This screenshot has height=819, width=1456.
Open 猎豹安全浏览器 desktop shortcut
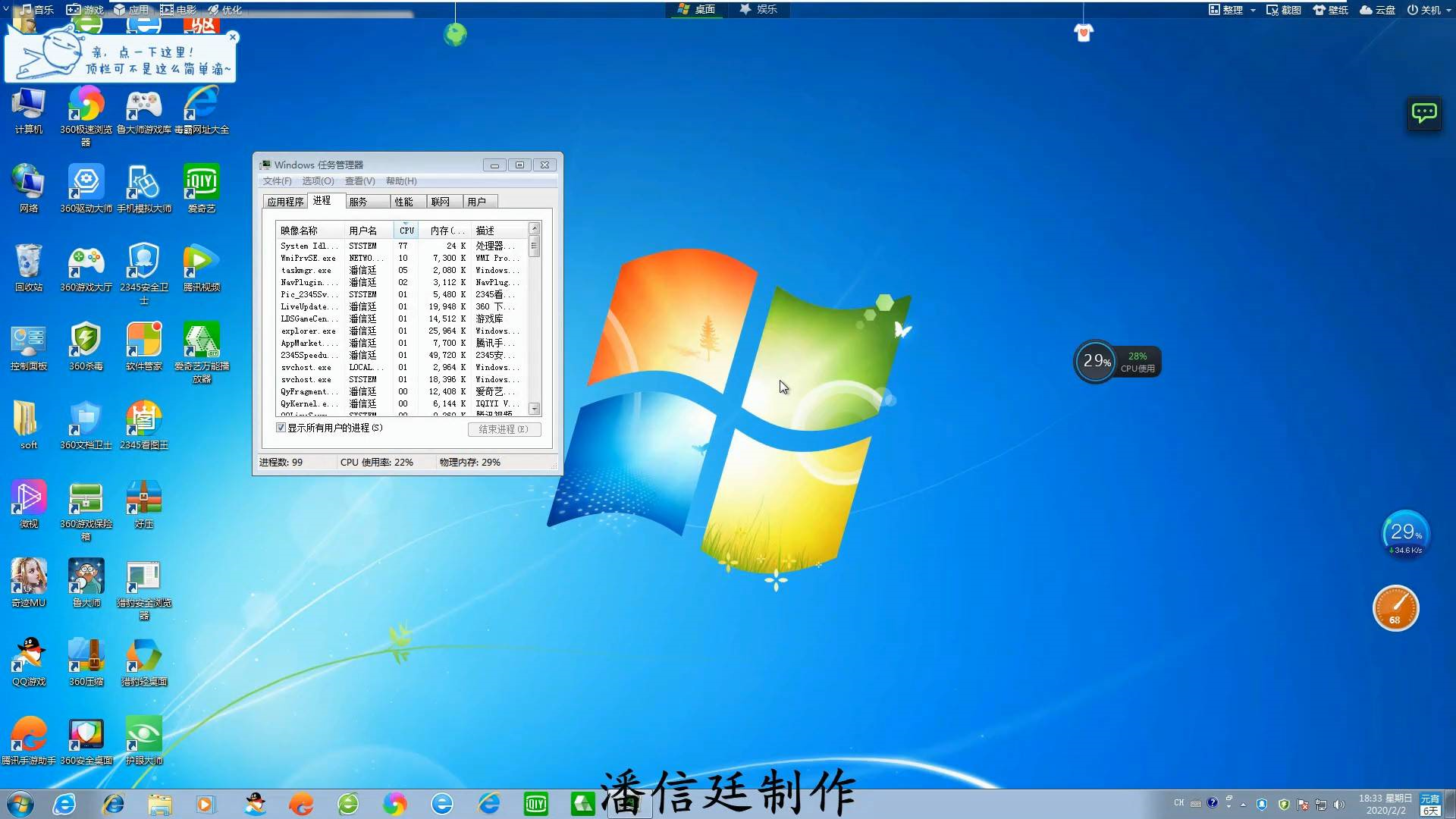tap(144, 589)
